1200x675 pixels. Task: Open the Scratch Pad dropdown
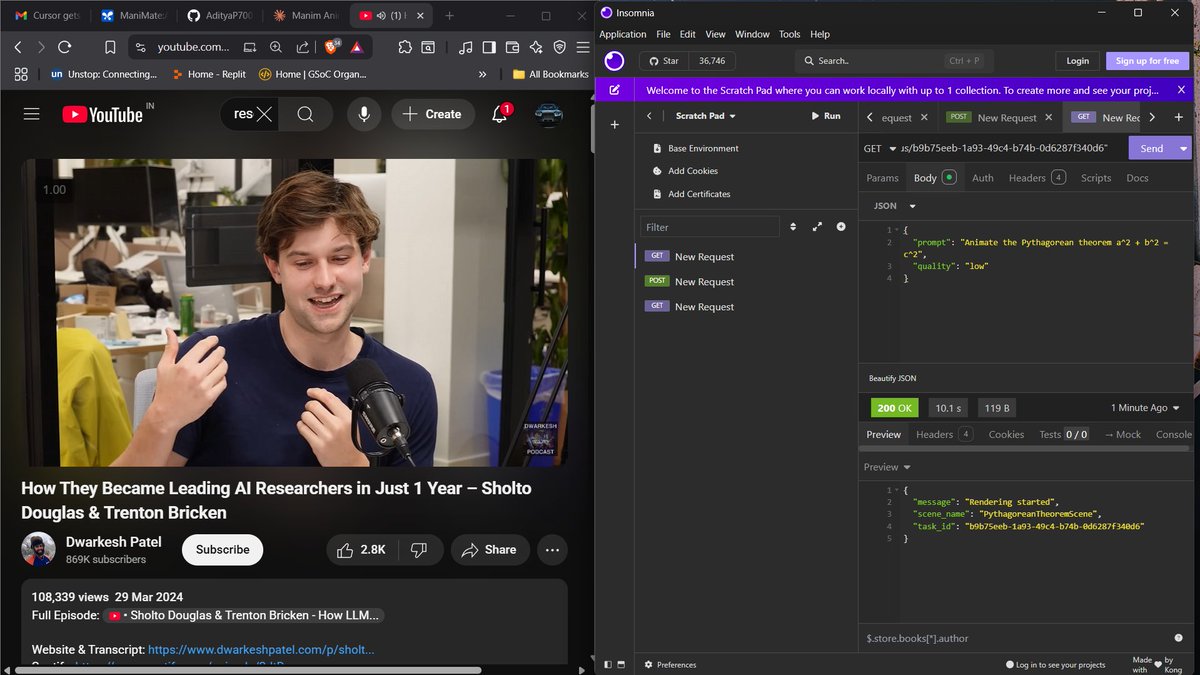coord(705,116)
